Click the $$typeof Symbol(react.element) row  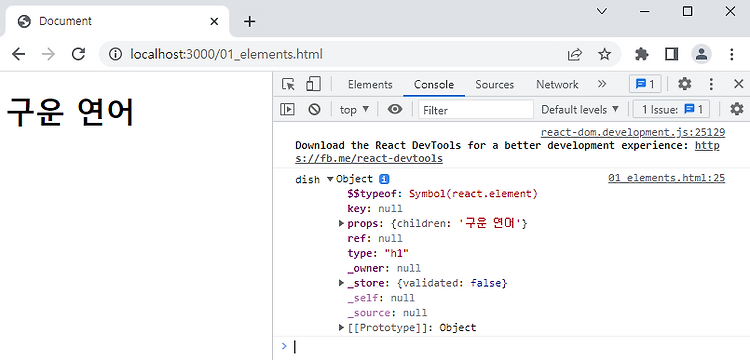coord(442,194)
